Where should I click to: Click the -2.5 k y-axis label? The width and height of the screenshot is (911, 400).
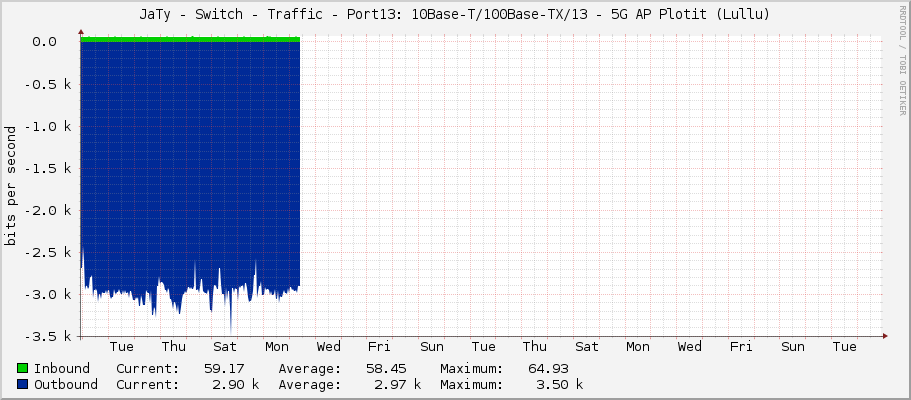[x=48, y=252]
